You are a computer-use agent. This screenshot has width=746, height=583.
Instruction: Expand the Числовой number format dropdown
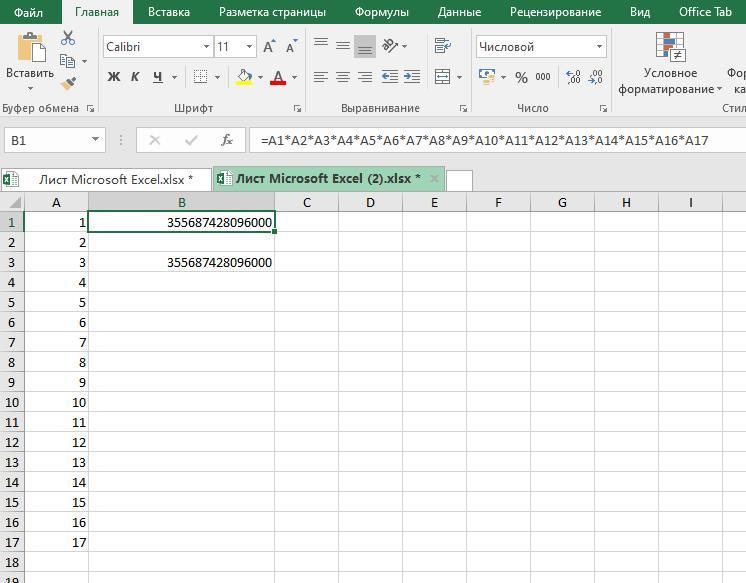[x=600, y=47]
